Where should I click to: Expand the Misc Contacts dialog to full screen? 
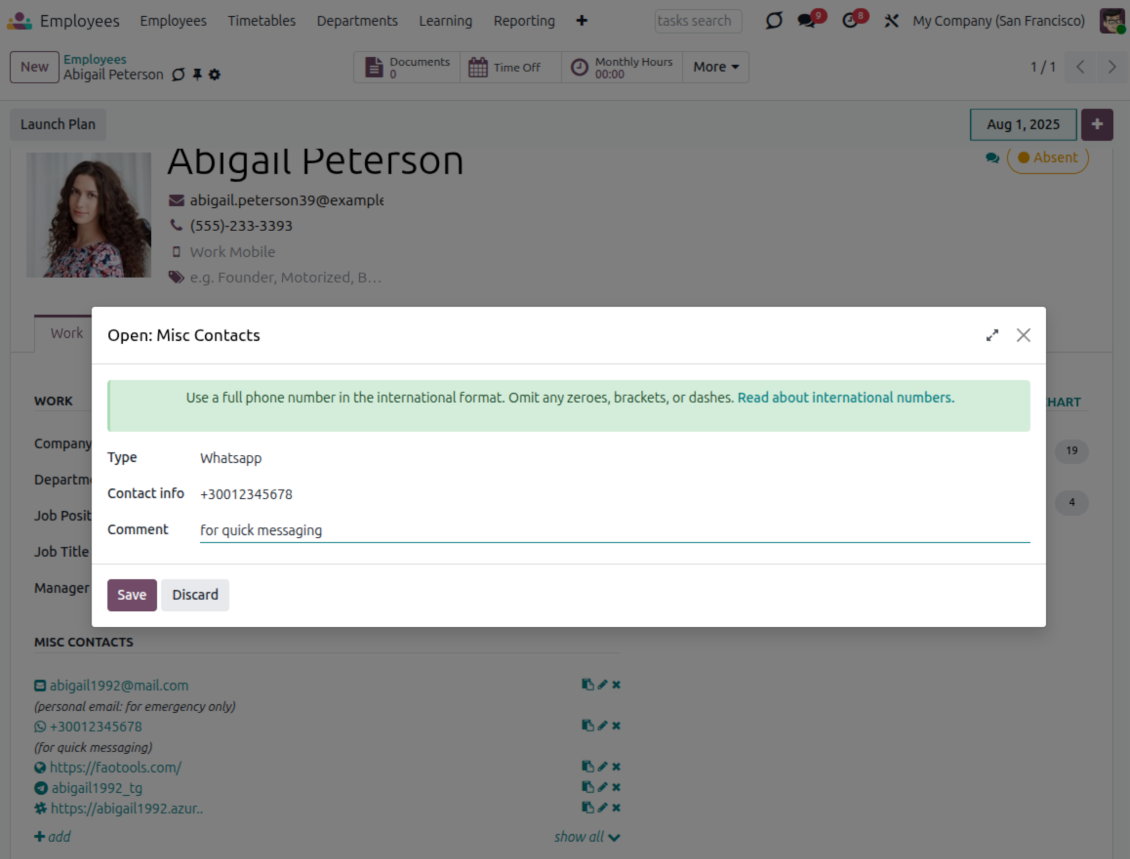[992, 336]
